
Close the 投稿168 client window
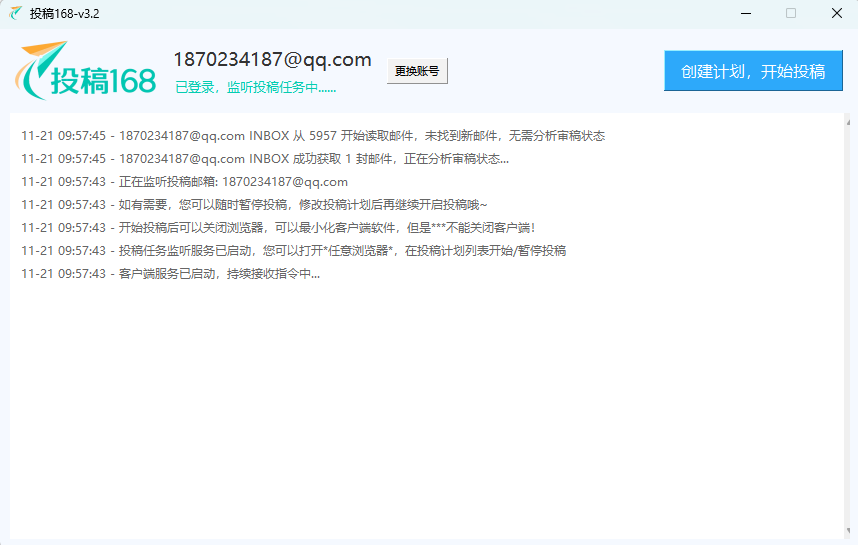pos(836,13)
